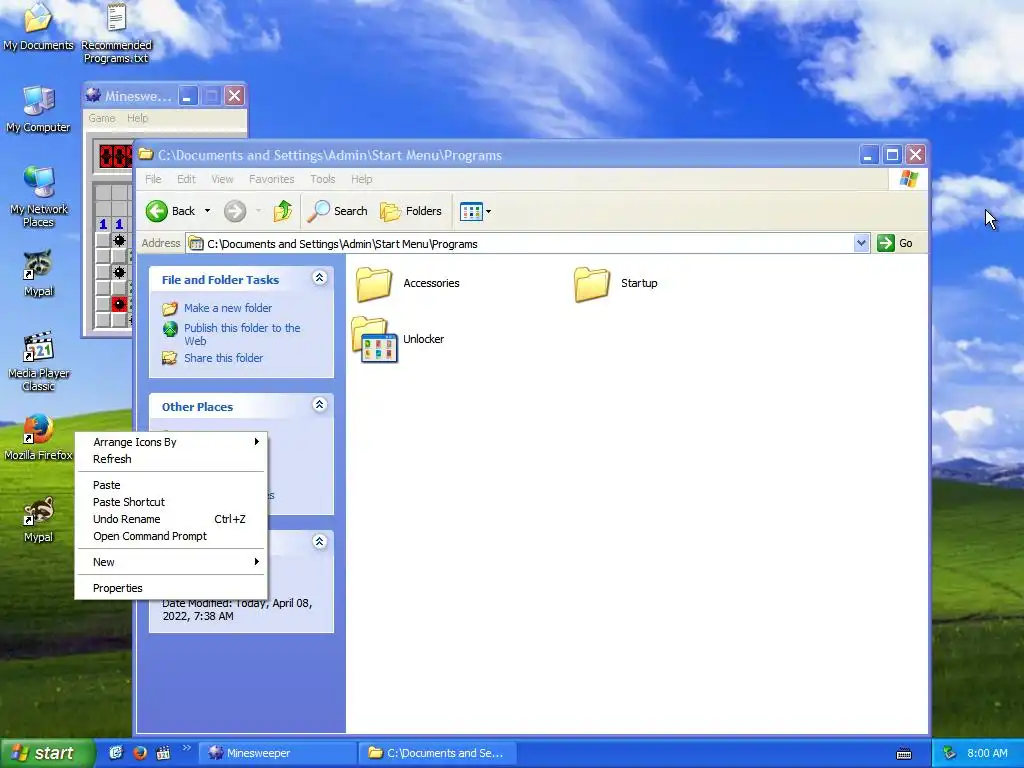
Task: Open the Favorites menu
Action: (272, 179)
